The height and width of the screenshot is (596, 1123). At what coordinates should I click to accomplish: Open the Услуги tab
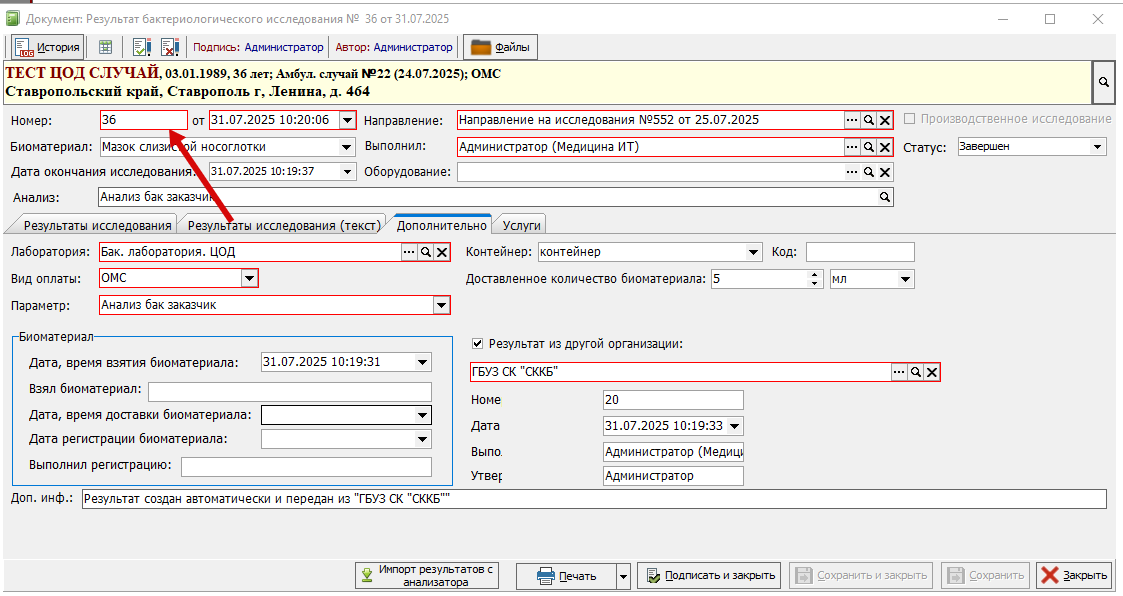click(521, 225)
